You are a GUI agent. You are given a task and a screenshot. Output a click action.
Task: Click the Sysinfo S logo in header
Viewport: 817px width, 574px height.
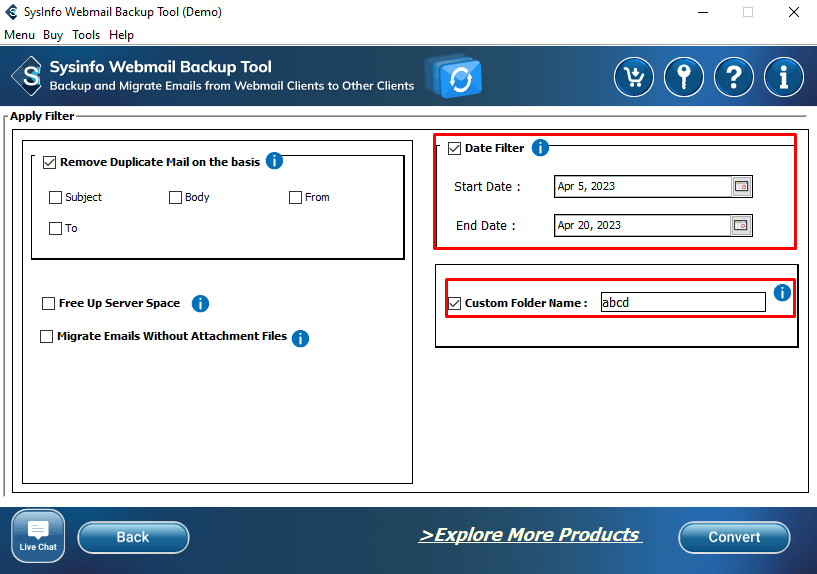(28, 77)
